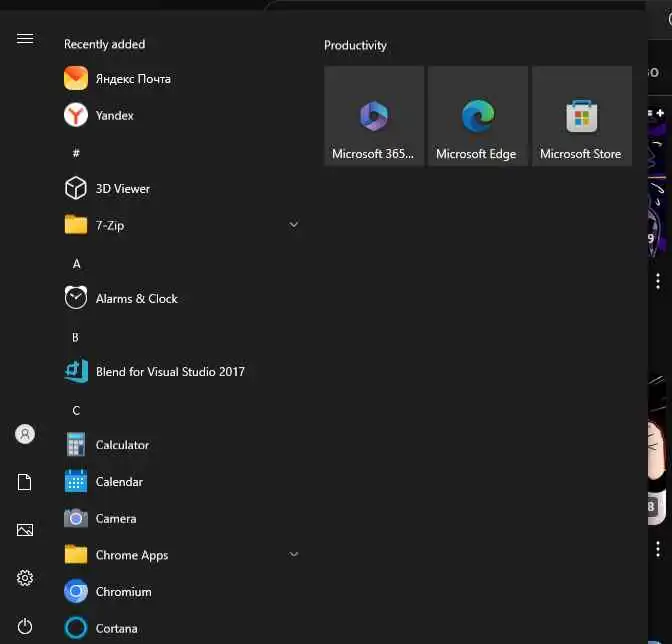Image resolution: width=672 pixels, height=644 pixels.
Task: Open Settings gear in Start sidebar
Action: point(25,578)
